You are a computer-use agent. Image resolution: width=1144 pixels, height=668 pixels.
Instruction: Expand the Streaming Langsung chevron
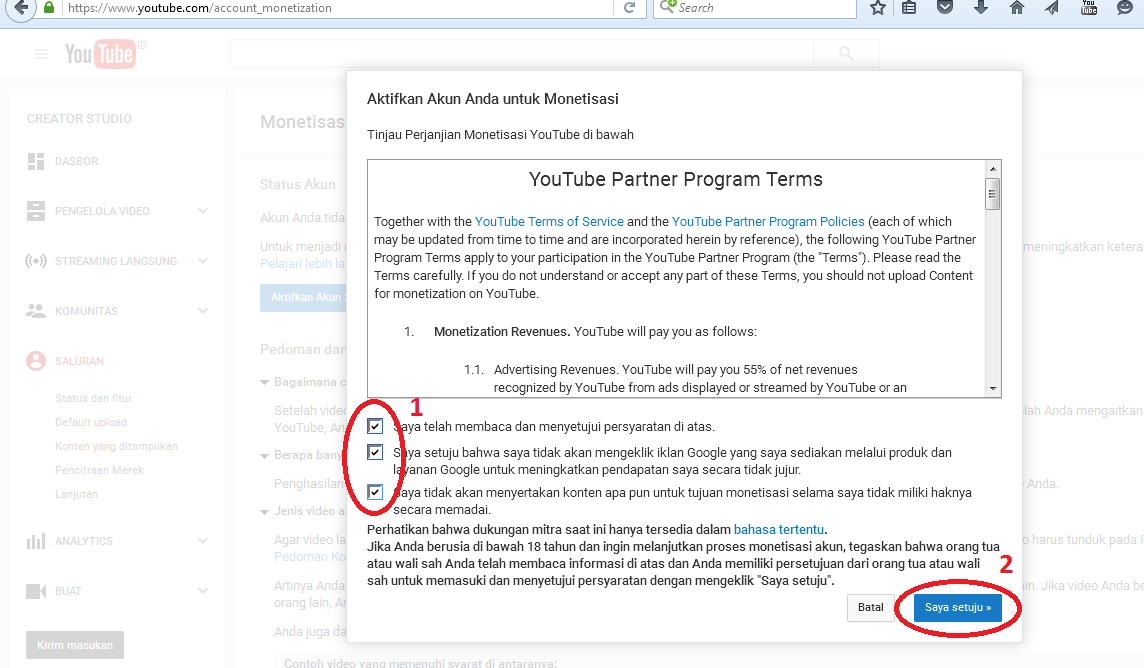[203, 261]
